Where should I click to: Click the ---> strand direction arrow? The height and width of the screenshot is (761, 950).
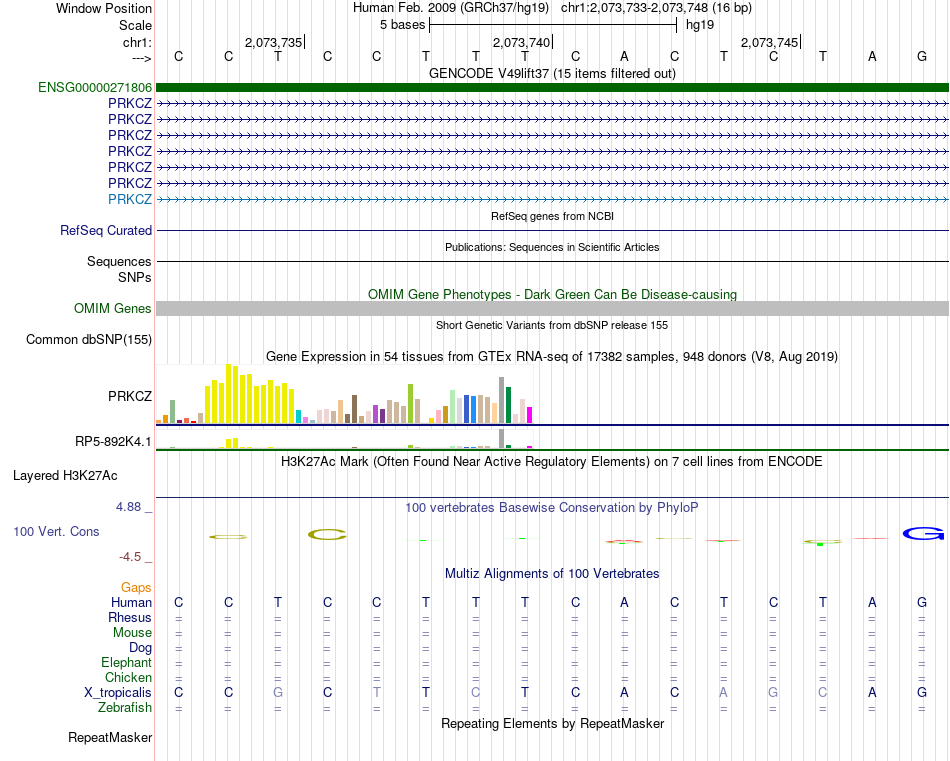[142, 58]
